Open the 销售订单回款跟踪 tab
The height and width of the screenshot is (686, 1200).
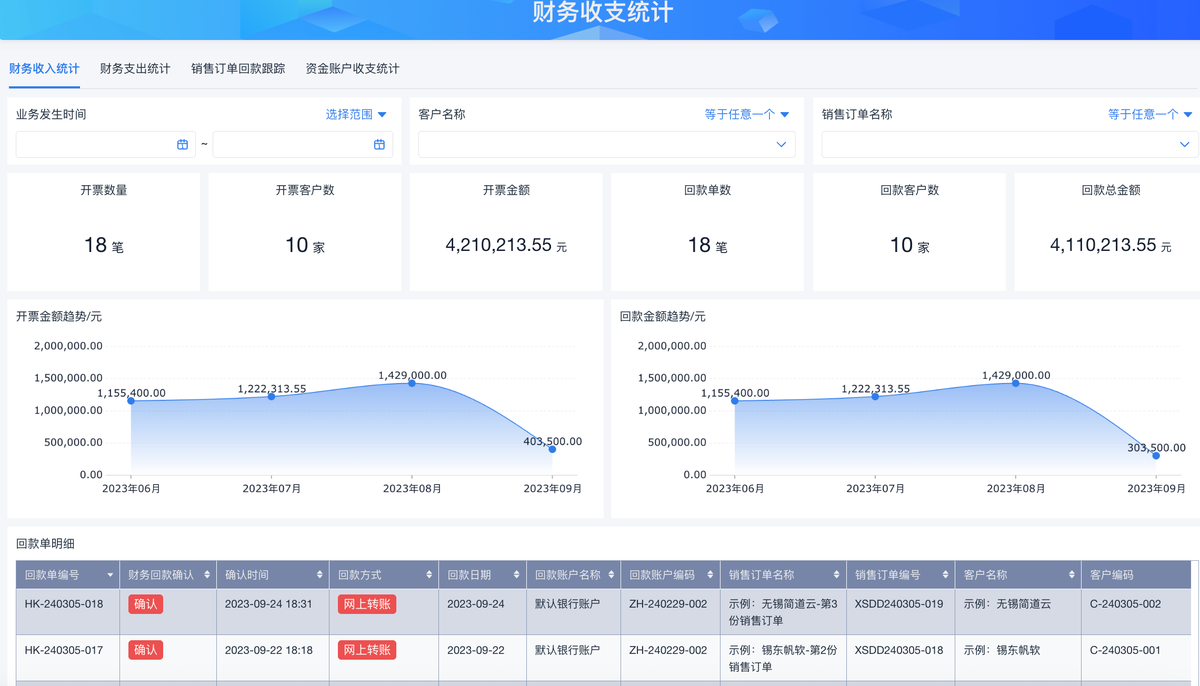[238, 69]
